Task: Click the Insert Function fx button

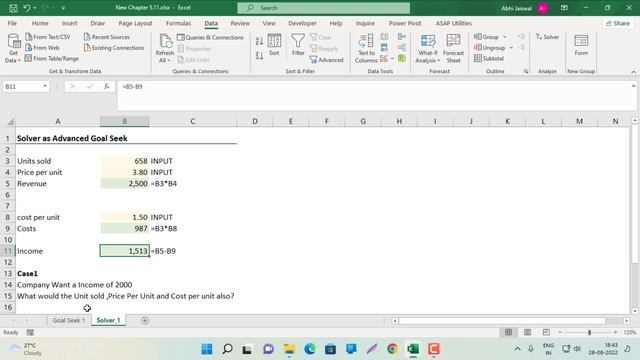Action: point(107,87)
